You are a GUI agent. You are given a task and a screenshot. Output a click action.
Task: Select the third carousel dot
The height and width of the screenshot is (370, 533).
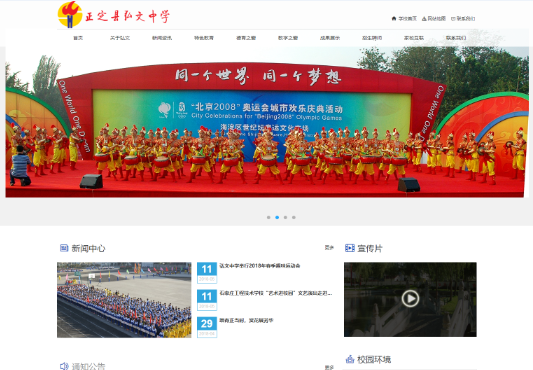285,217
